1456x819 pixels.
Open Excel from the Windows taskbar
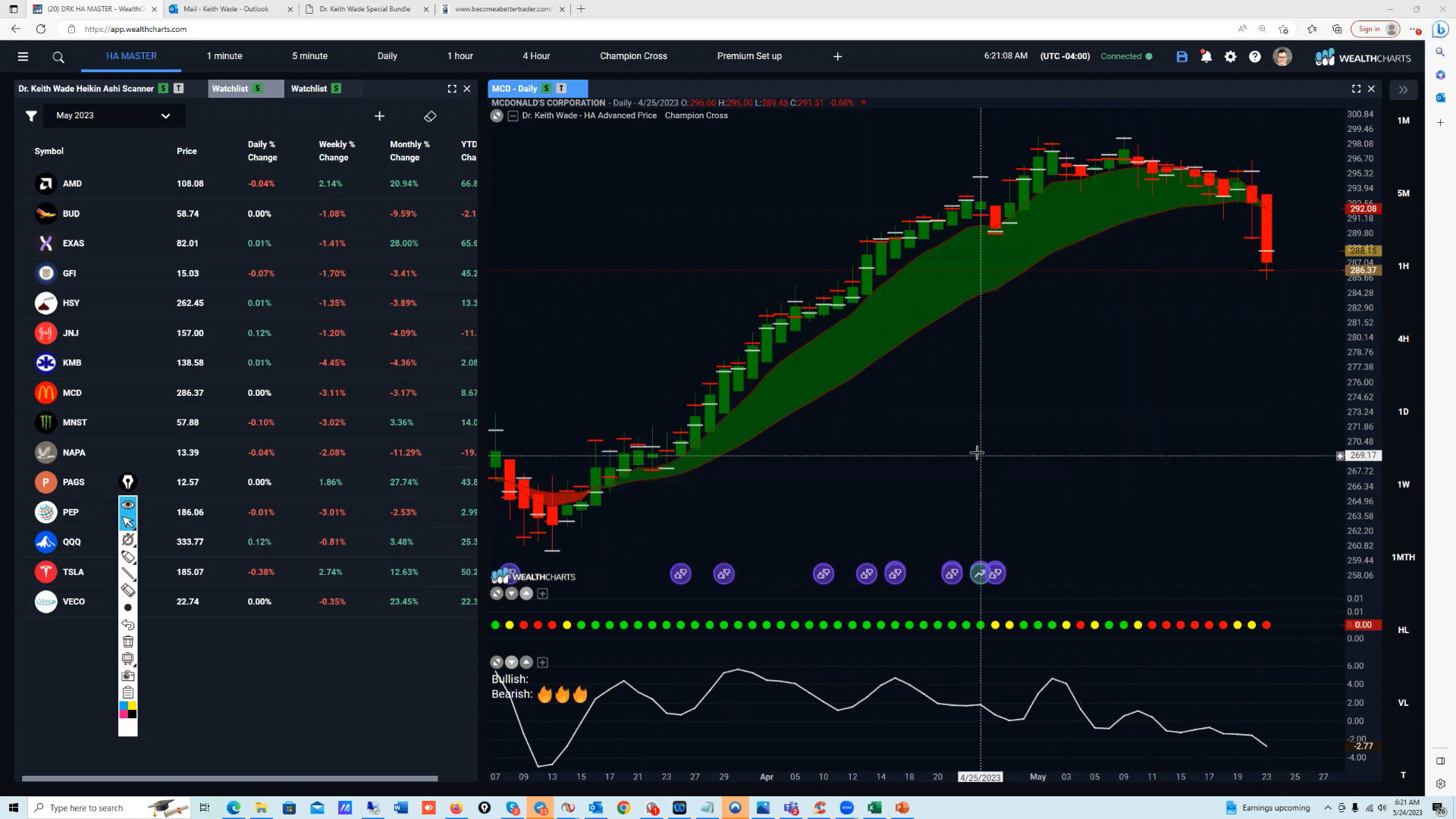[x=874, y=808]
